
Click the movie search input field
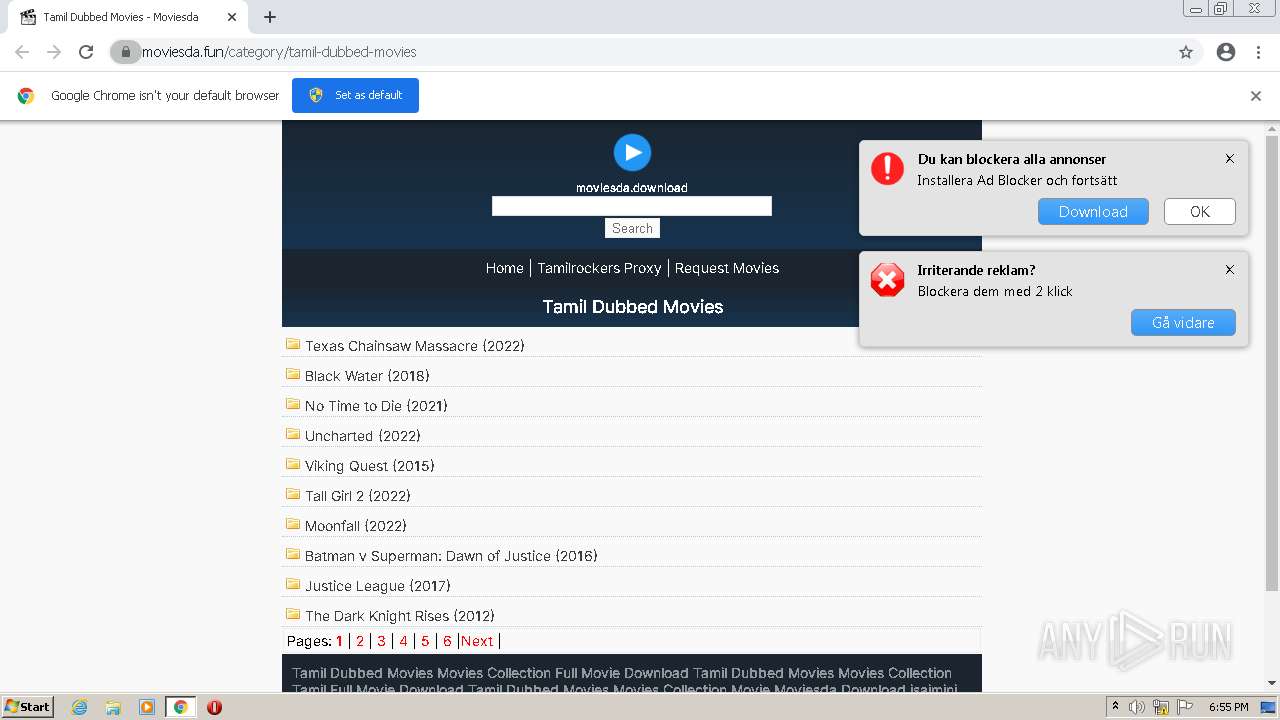(632, 206)
